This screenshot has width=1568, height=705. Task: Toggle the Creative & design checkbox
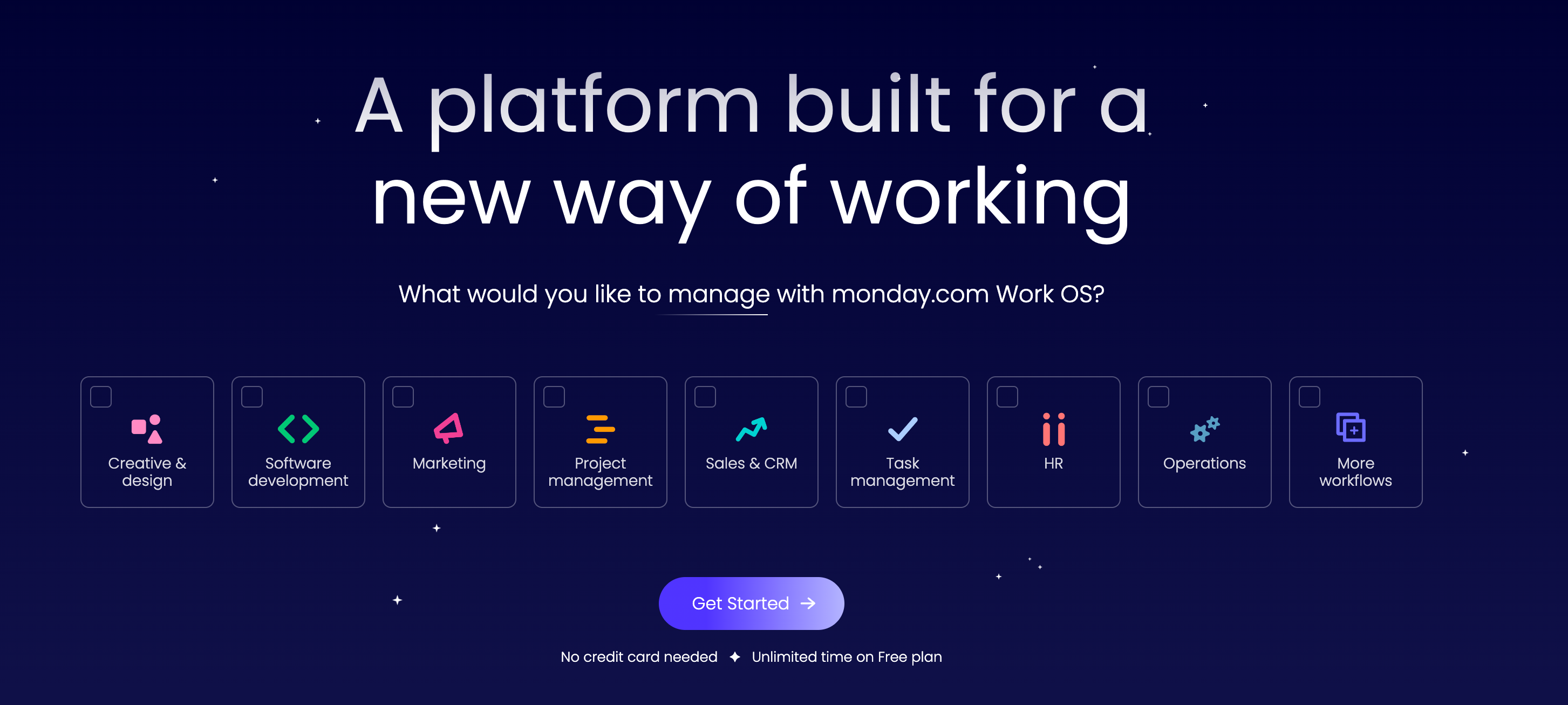(x=101, y=394)
